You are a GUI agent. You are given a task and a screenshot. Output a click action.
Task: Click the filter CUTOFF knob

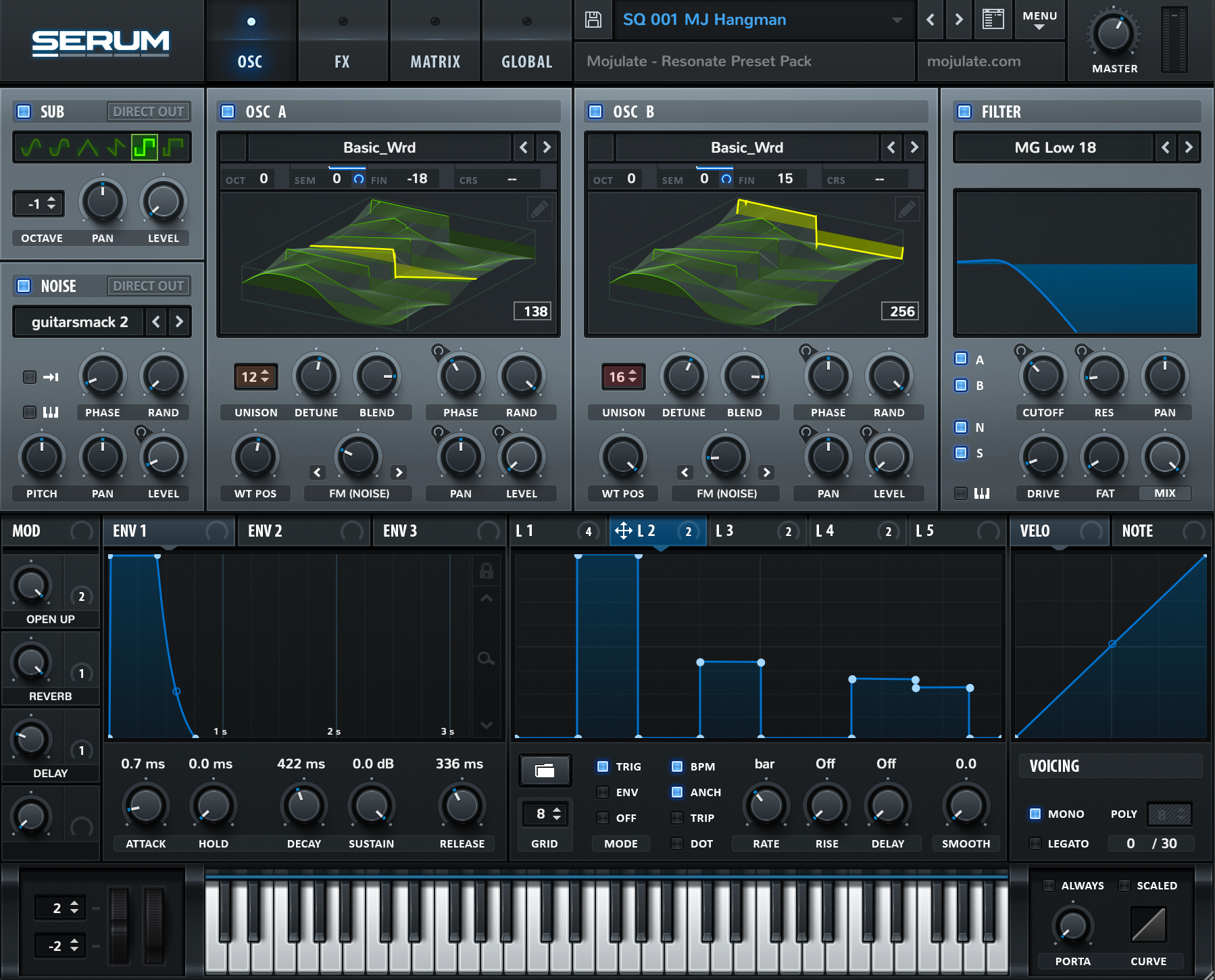(x=1043, y=376)
